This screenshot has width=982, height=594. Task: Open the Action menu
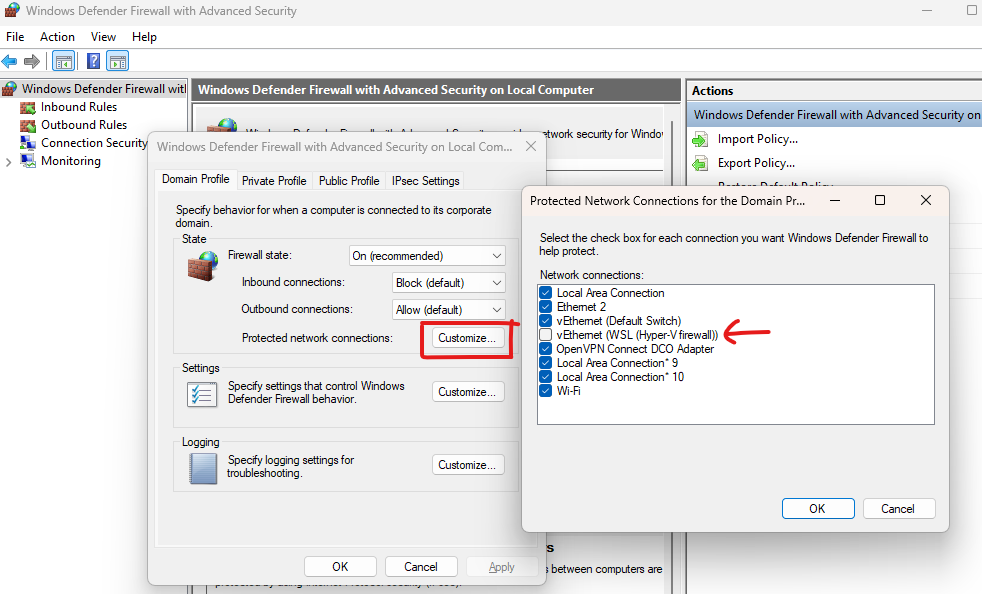pos(57,37)
